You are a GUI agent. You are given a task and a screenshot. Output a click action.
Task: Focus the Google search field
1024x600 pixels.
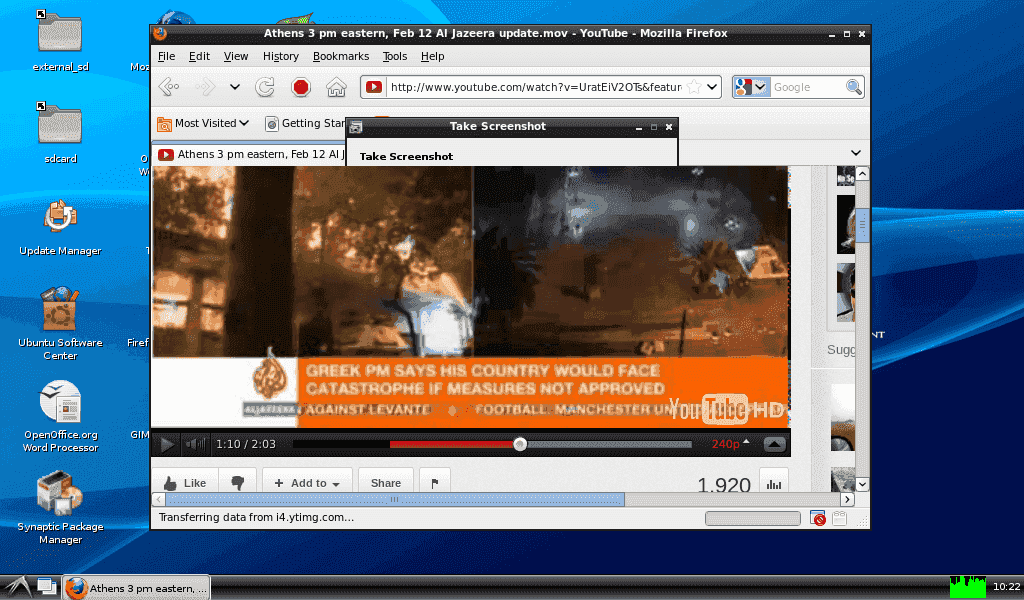point(807,87)
